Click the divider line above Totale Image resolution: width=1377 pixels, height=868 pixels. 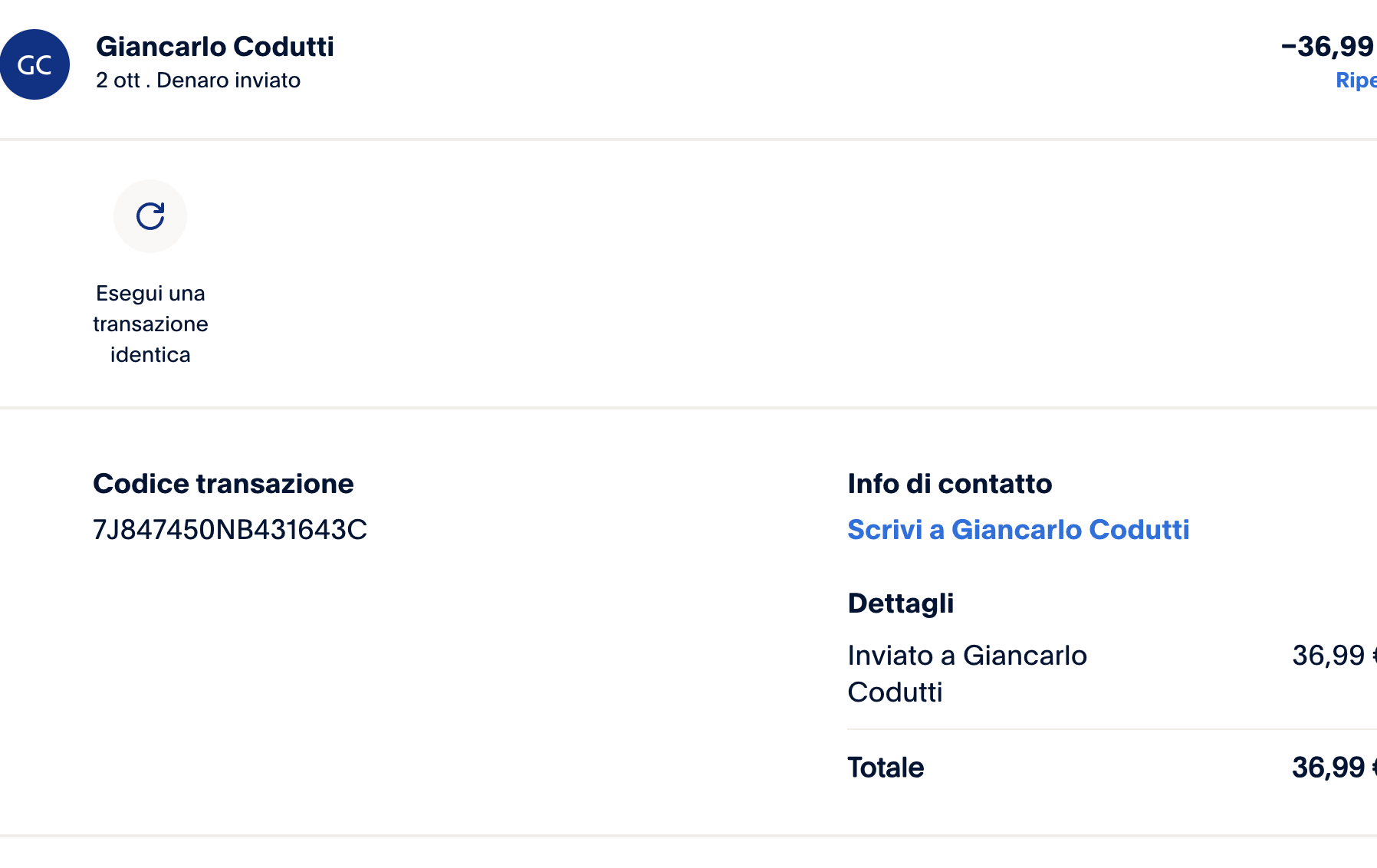[x=1112, y=729]
